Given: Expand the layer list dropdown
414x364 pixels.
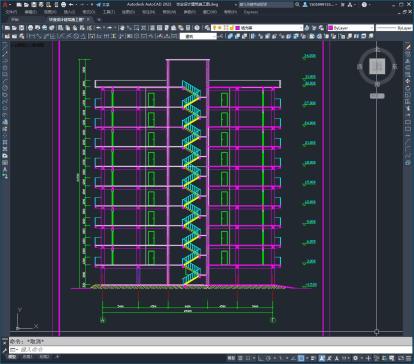Looking at the screenshot, I should click(x=301, y=28).
